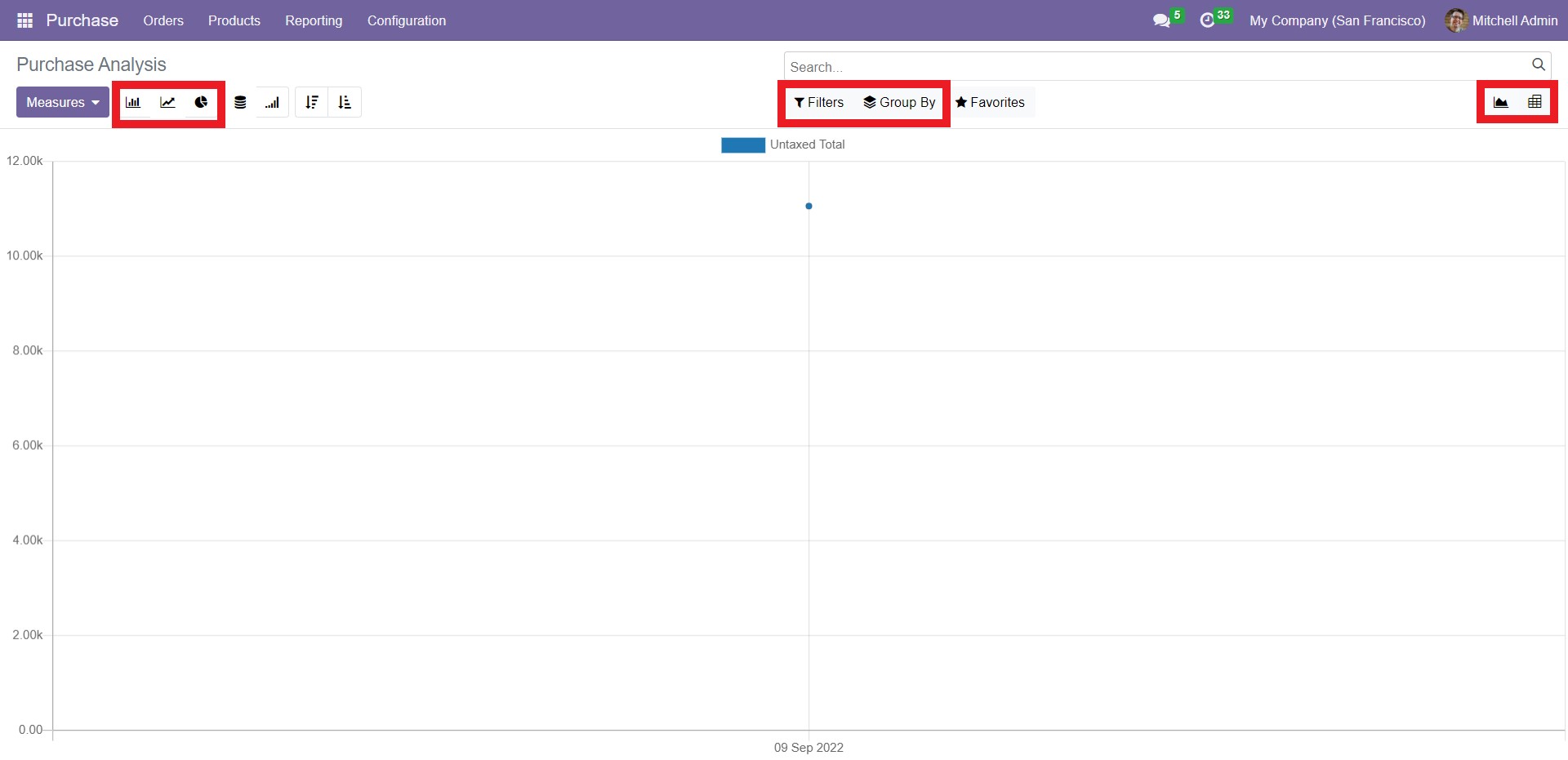
Task: Switch to pivot table view
Action: coord(1535,102)
